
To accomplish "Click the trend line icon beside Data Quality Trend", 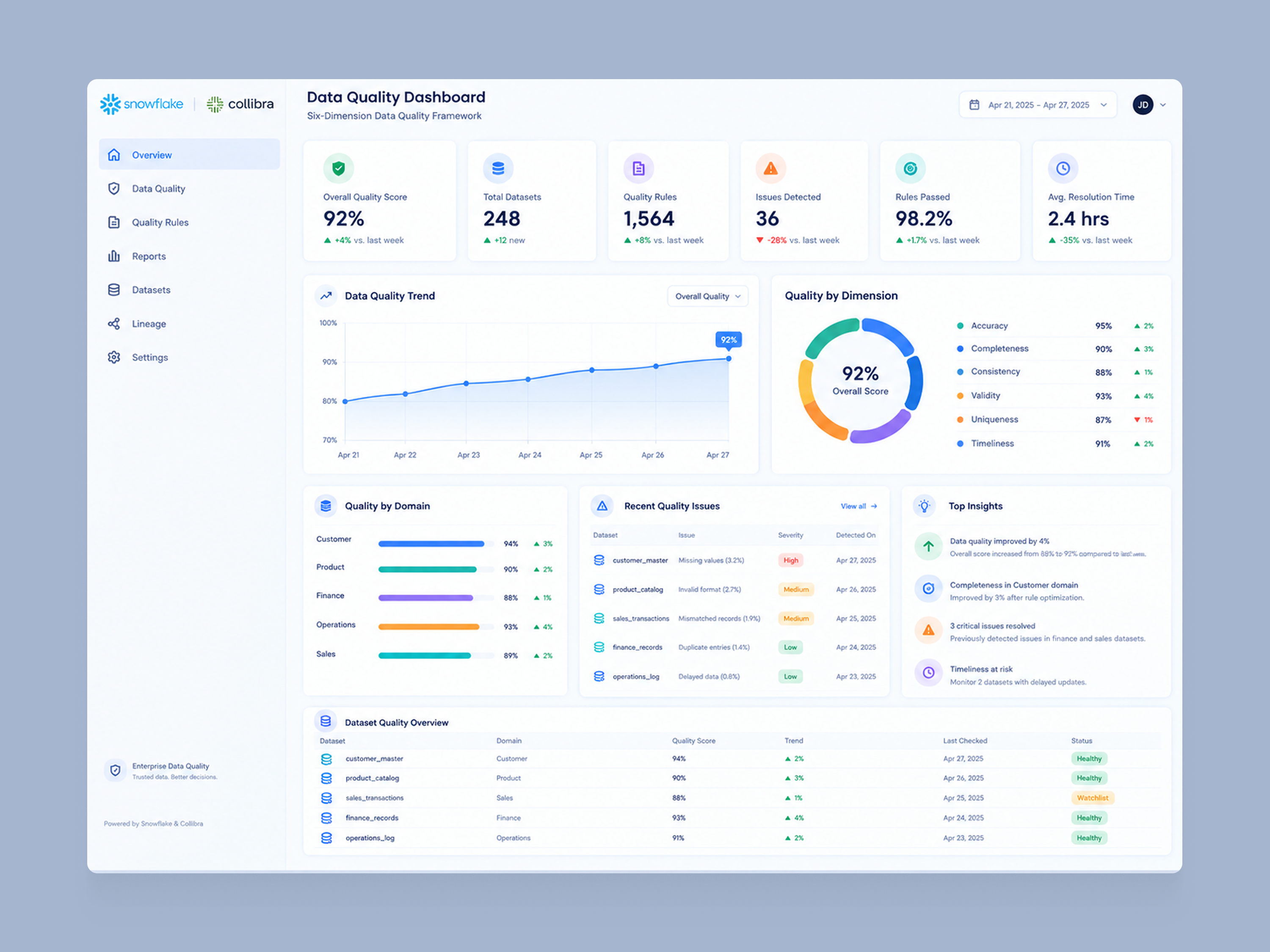I will coord(326,295).
